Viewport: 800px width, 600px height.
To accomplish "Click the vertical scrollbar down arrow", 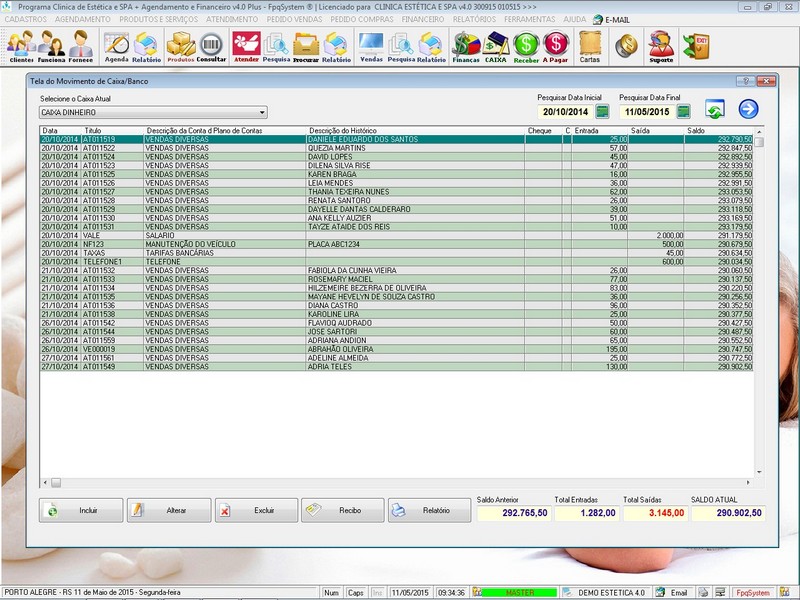I will coord(759,472).
